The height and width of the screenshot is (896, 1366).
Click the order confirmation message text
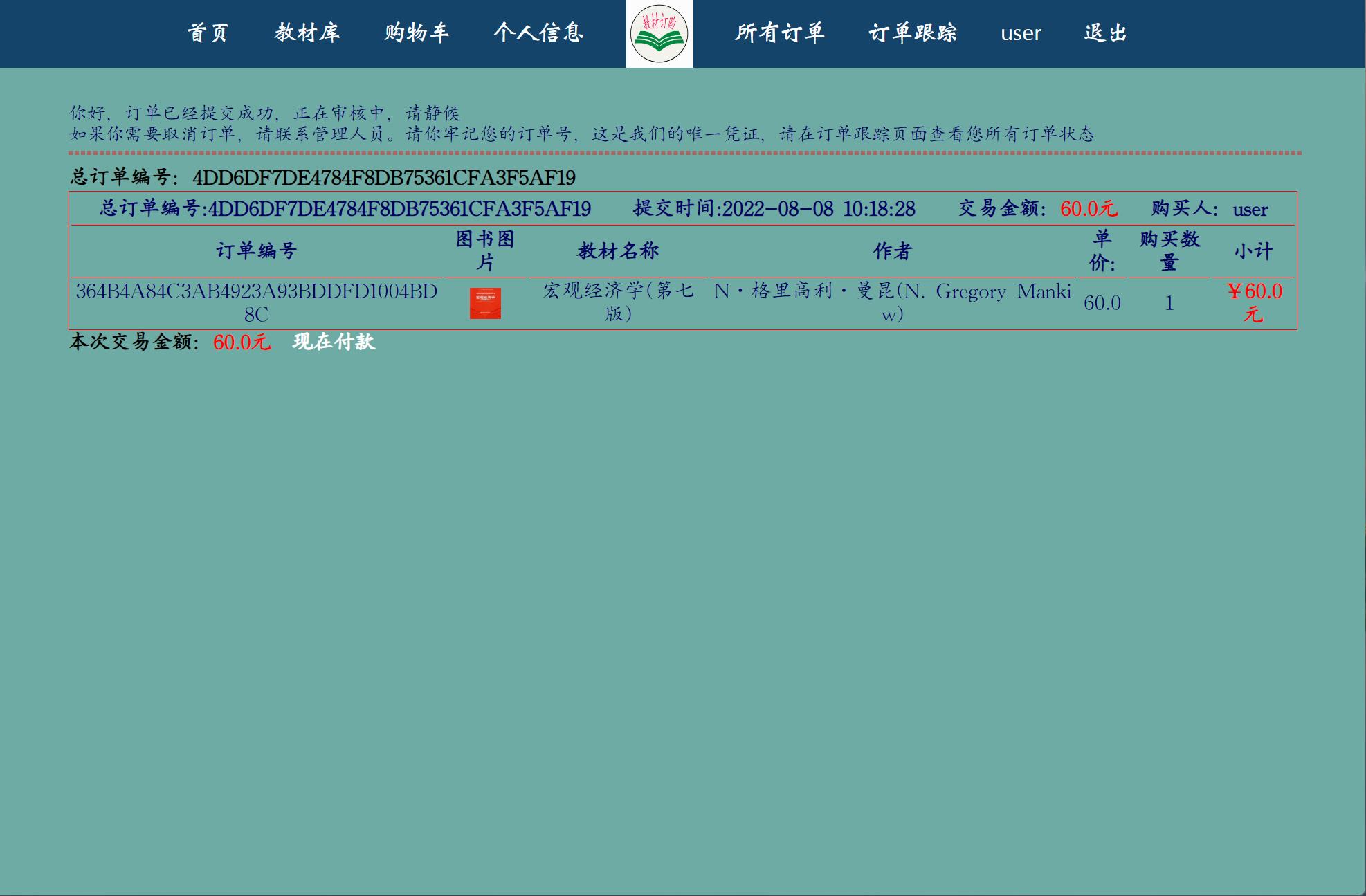click(265, 109)
